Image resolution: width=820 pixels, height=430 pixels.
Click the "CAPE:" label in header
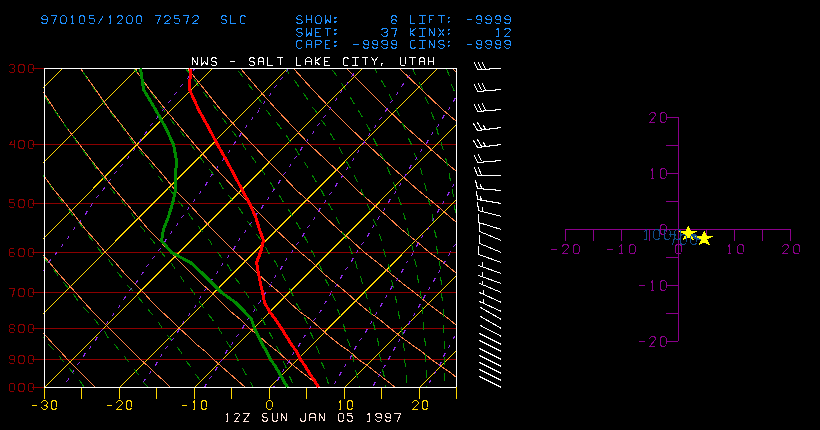pos(317,44)
